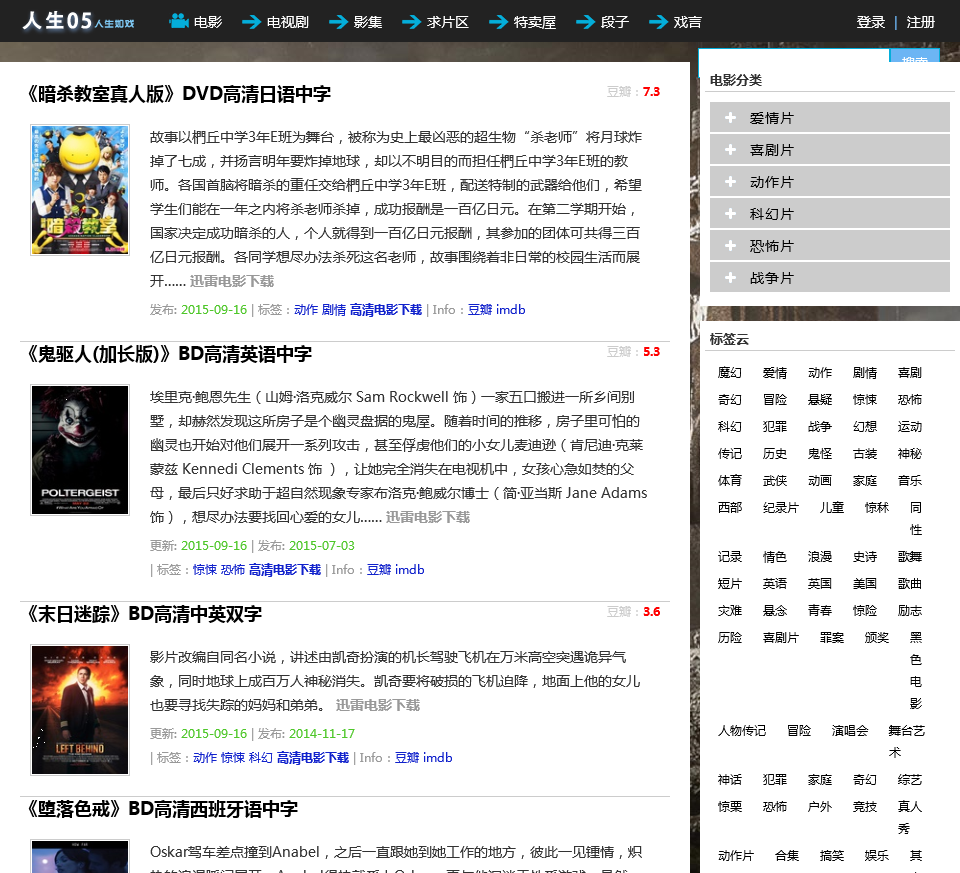The height and width of the screenshot is (873, 960).
Task: Open the 影集 nav menu item
Action: [x=367, y=22]
